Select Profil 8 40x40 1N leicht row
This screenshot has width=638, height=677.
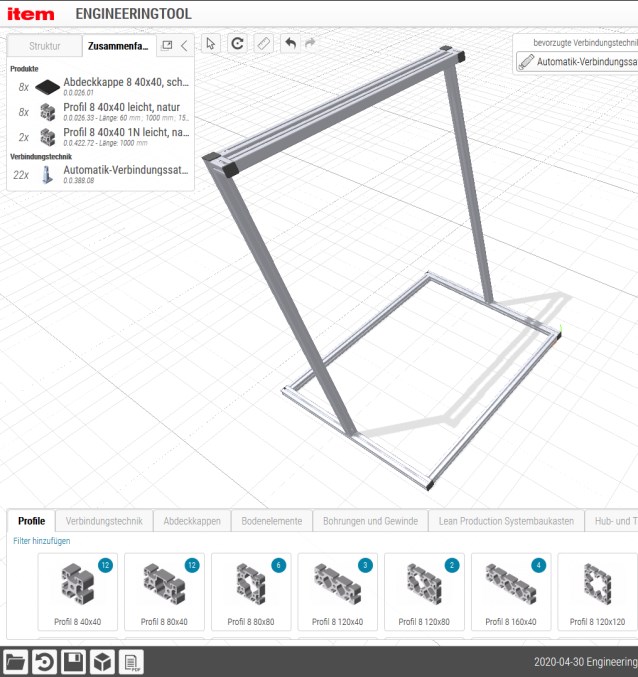100,137
